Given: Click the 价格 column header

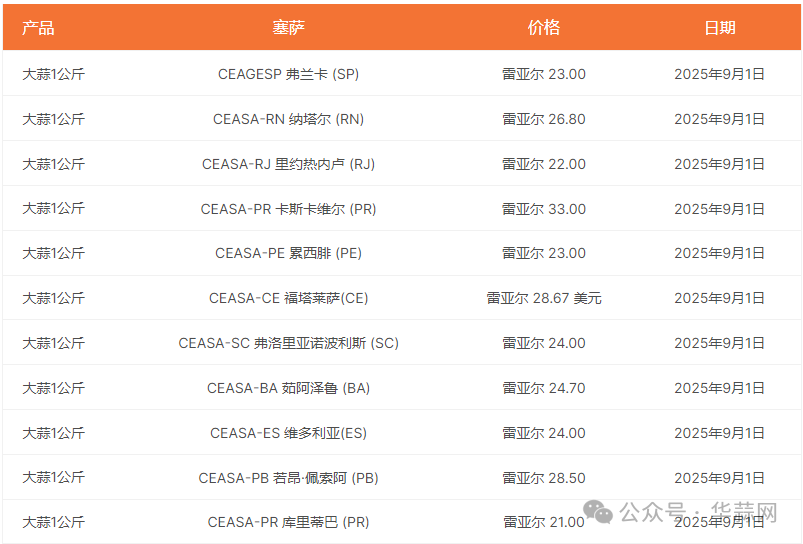Looking at the screenshot, I should tap(543, 28).
